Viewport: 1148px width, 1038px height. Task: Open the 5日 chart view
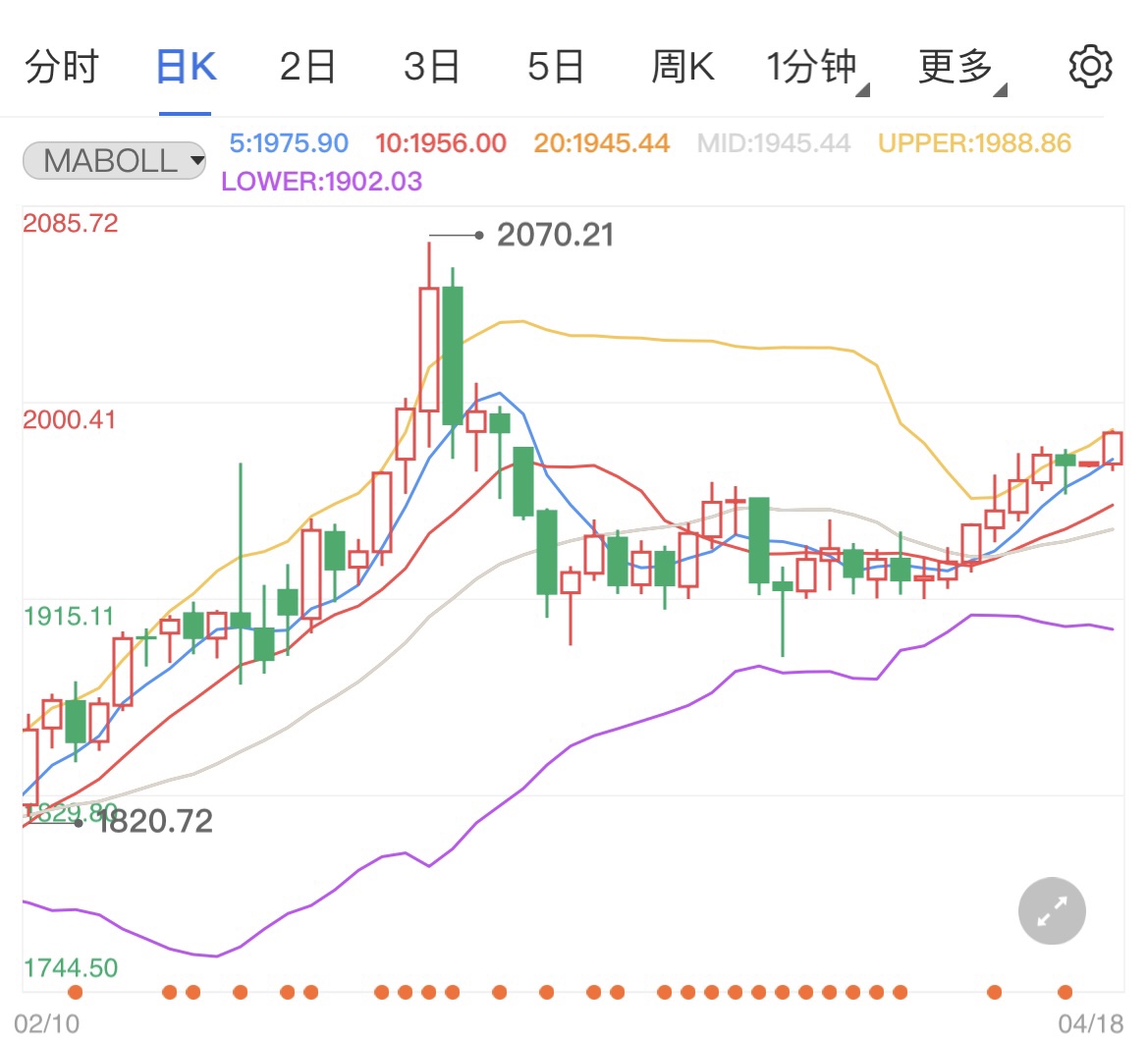click(555, 67)
